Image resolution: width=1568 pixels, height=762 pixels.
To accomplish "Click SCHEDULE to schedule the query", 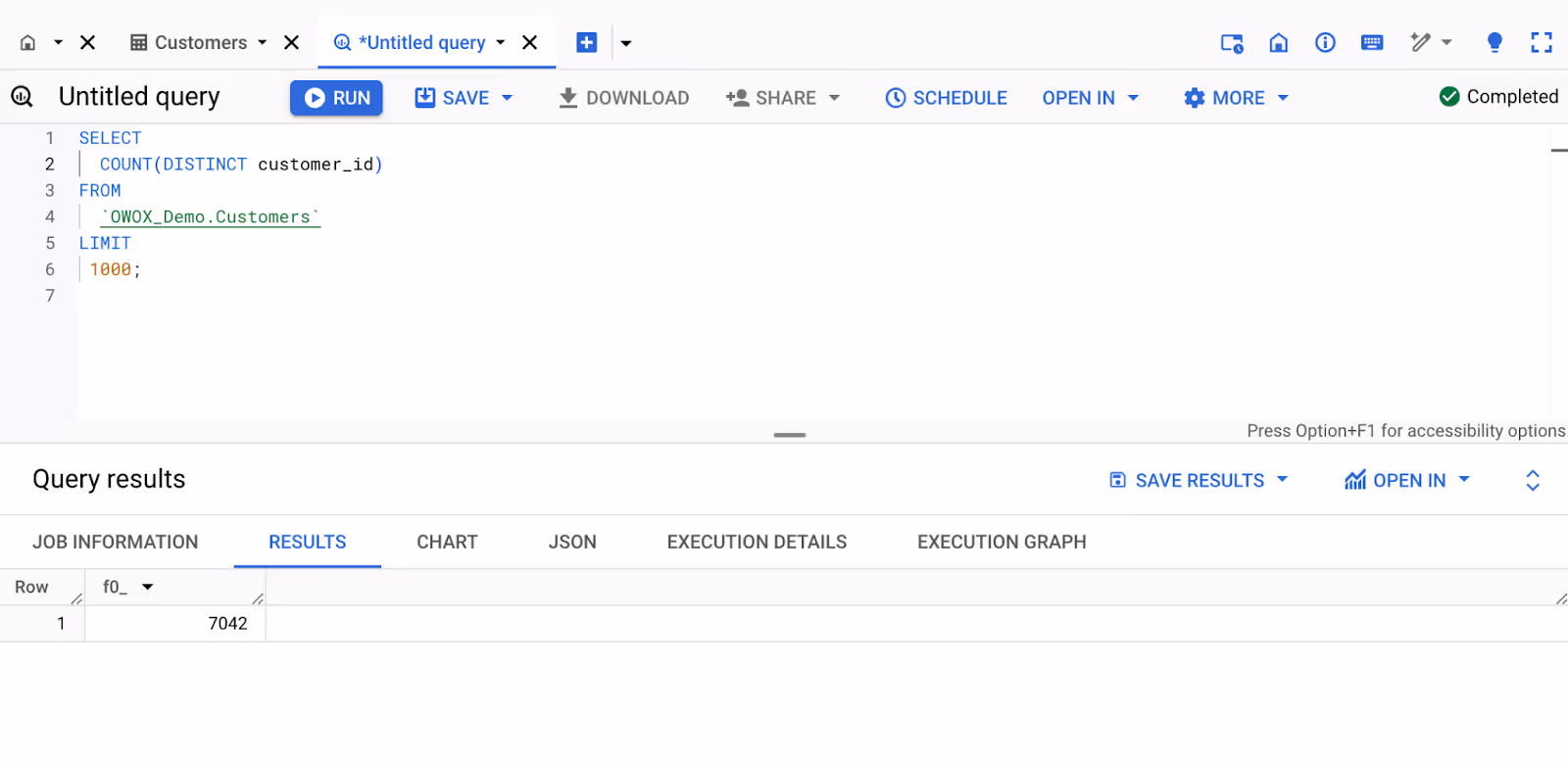I will 946,98.
